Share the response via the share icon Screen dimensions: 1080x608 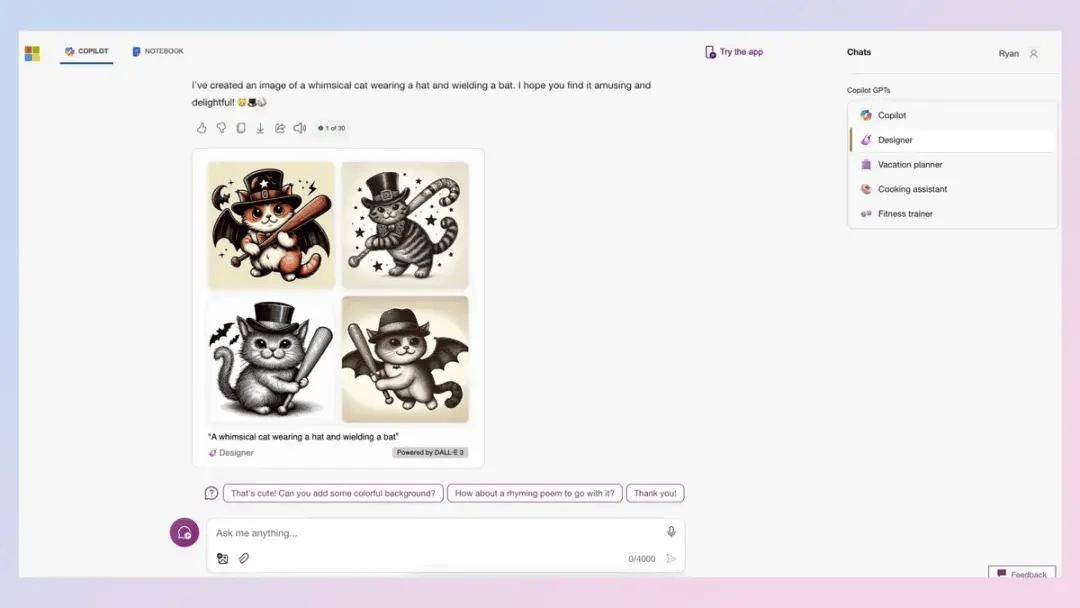280,128
